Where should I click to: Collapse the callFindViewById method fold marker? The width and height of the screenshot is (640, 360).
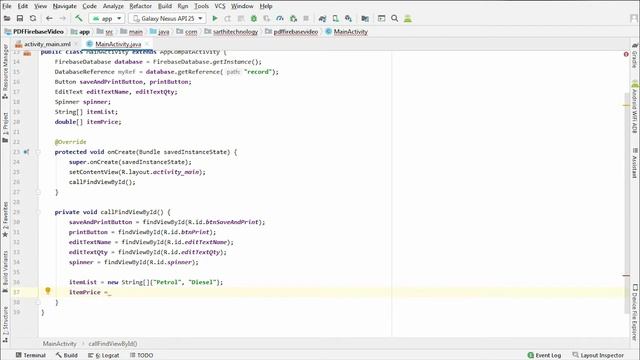tap(38, 212)
